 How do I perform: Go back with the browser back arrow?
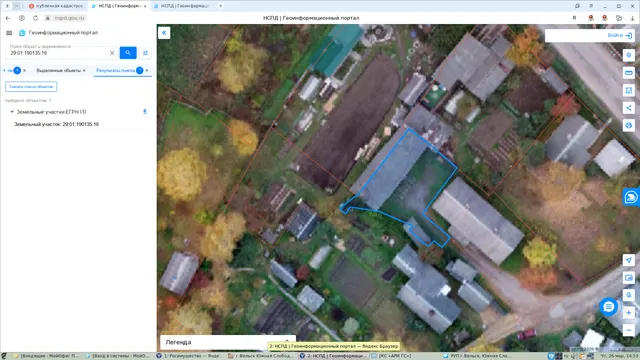pyautogui.click(x=8, y=18)
